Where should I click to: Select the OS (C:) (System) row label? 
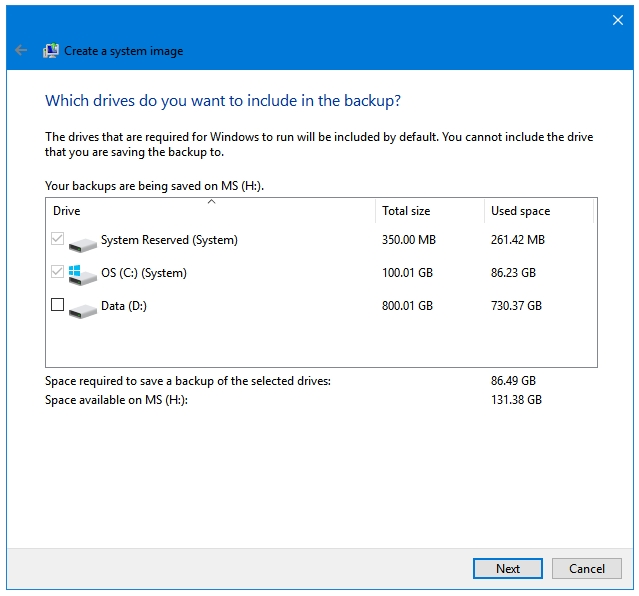click(x=144, y=273)
